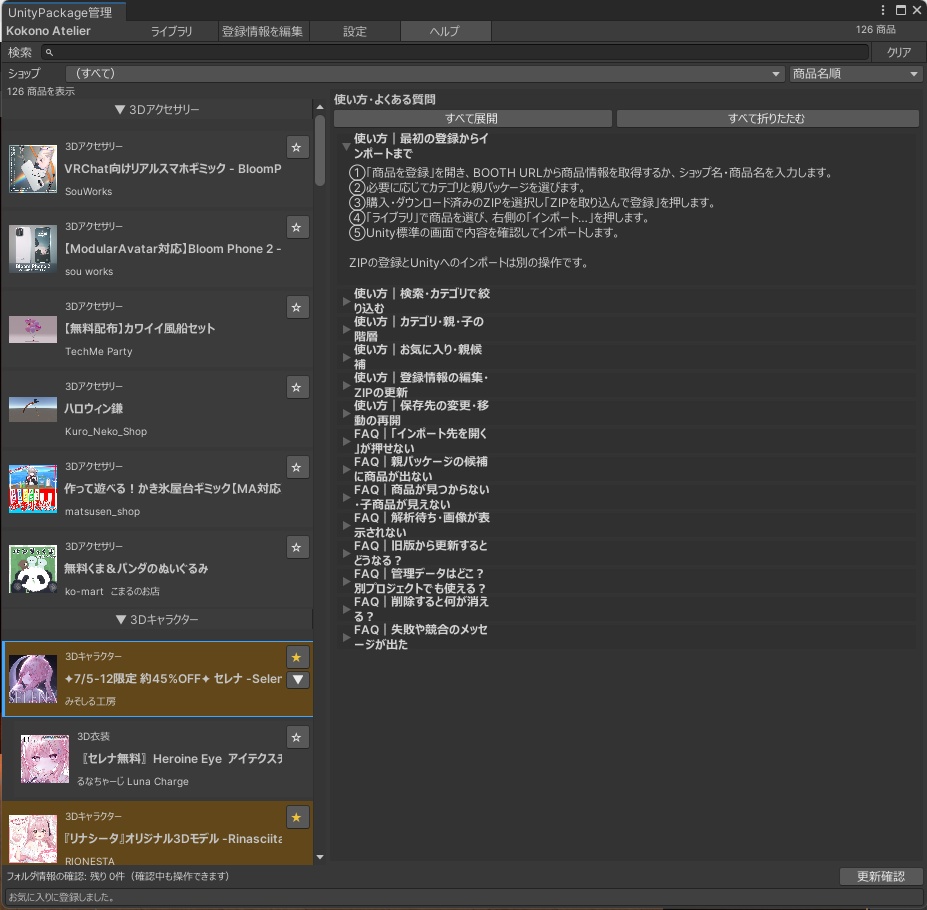
Task: Open the 商品名順 sort dropdown
Action: coord(855,73)
